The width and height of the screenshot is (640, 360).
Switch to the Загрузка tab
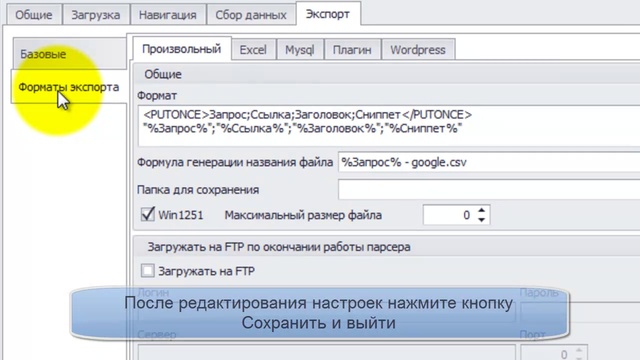pyautogui.click(x=96, y=15)
